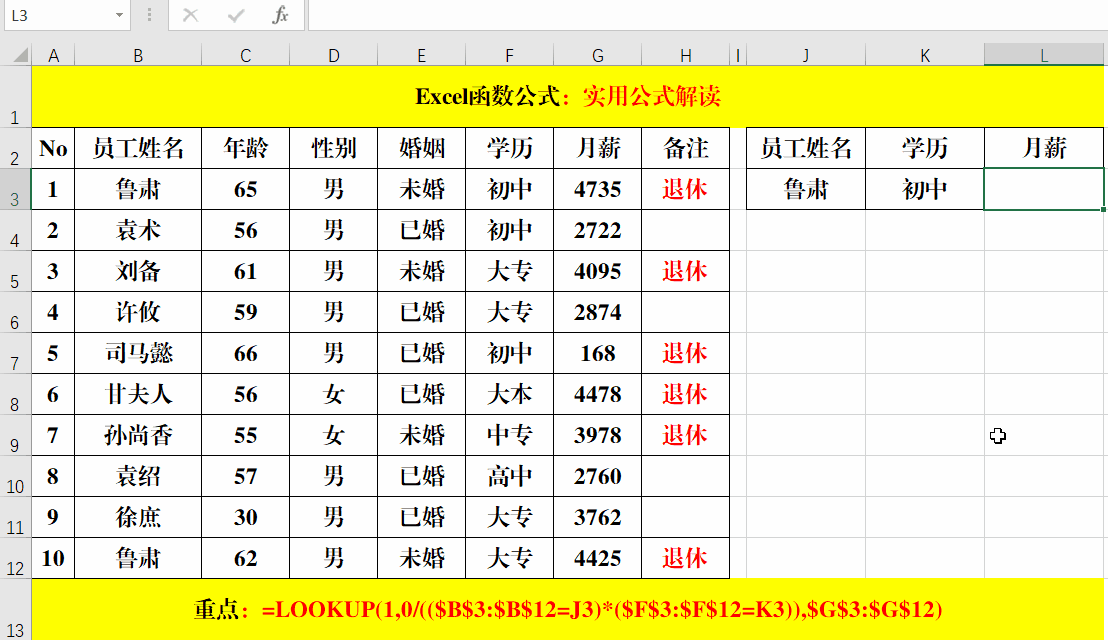Image resolution: width=1108 pixels, height=640 pixels.
Task: Select column F header
Action: 509,56
